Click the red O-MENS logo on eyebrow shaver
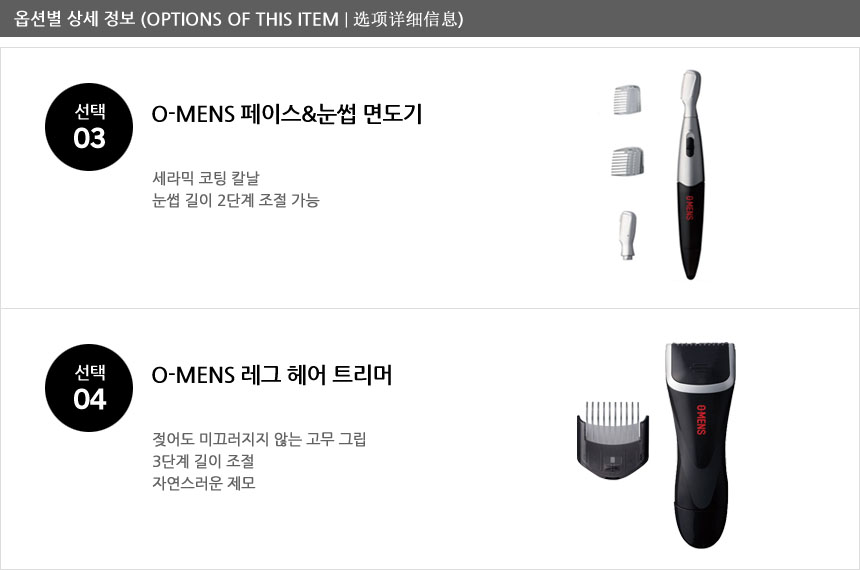 coord(689,208)
